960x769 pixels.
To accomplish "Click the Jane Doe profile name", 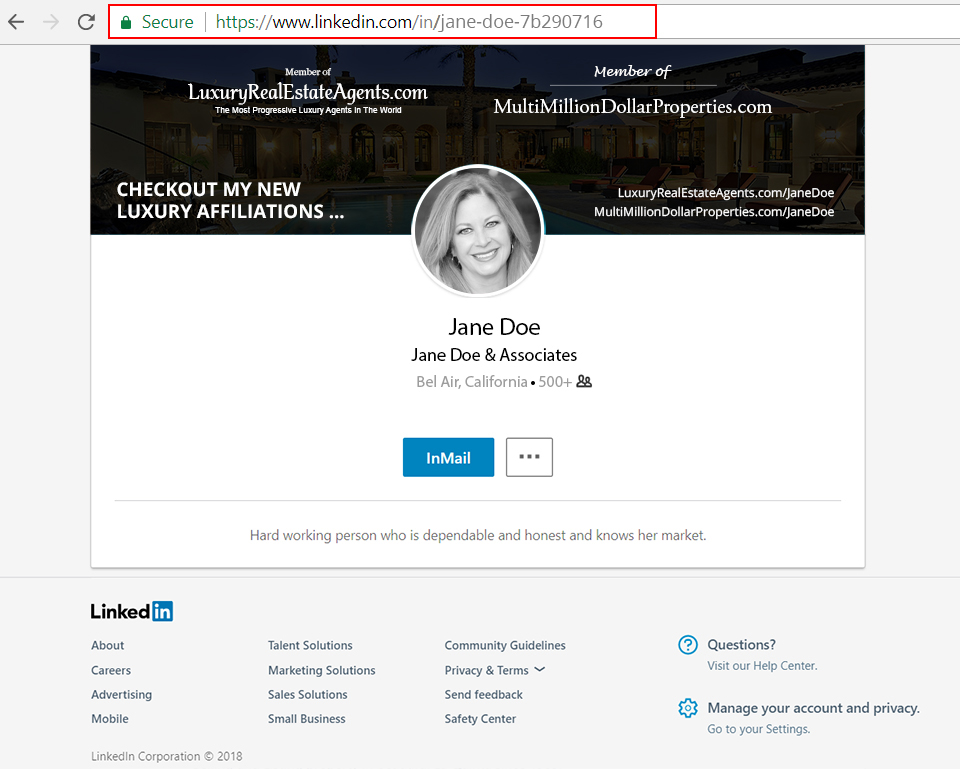I will click(x=494, y=327).
